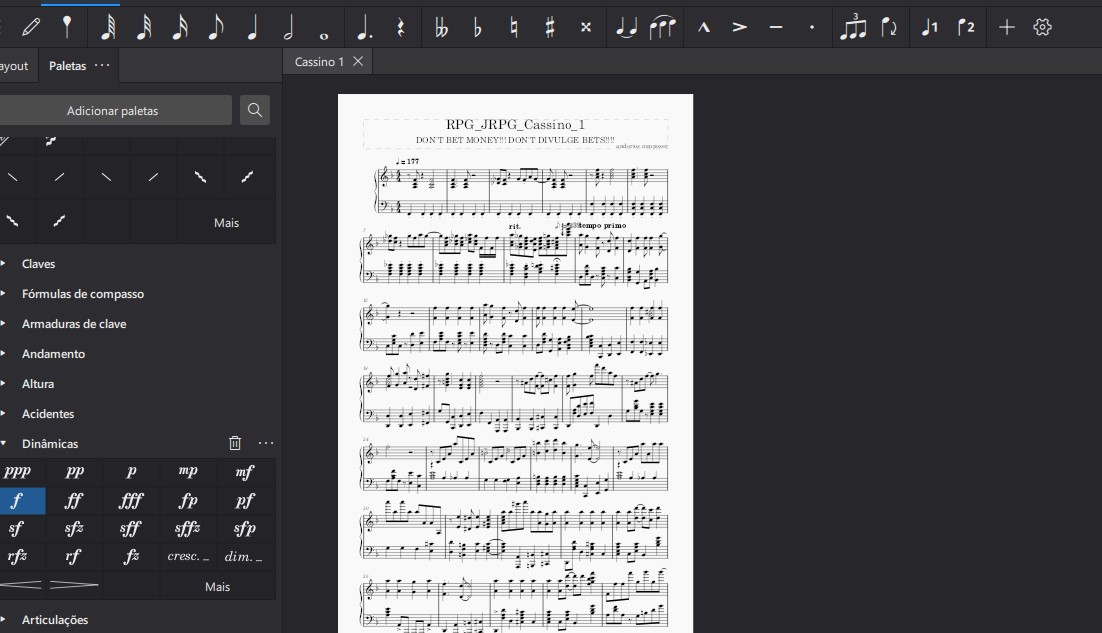Click Mais below the line palette
Image resolution: width=1102 pixels, height=633 pixels.
[x=226, y=223]
